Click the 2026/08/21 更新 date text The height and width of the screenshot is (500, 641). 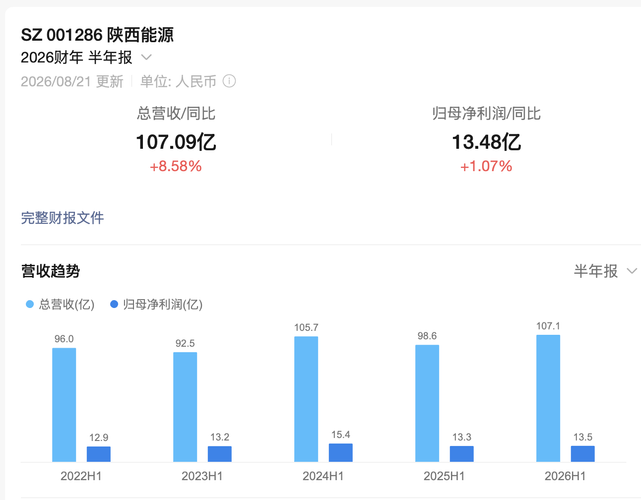point(72,81)
